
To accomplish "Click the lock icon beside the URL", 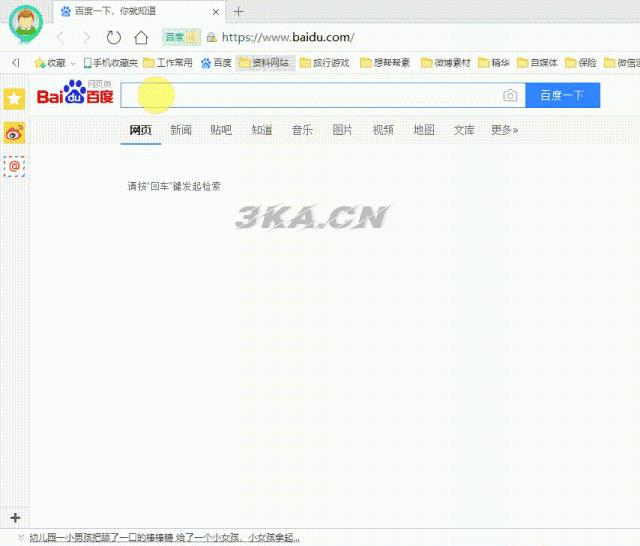I will click(x=211, y=38).
